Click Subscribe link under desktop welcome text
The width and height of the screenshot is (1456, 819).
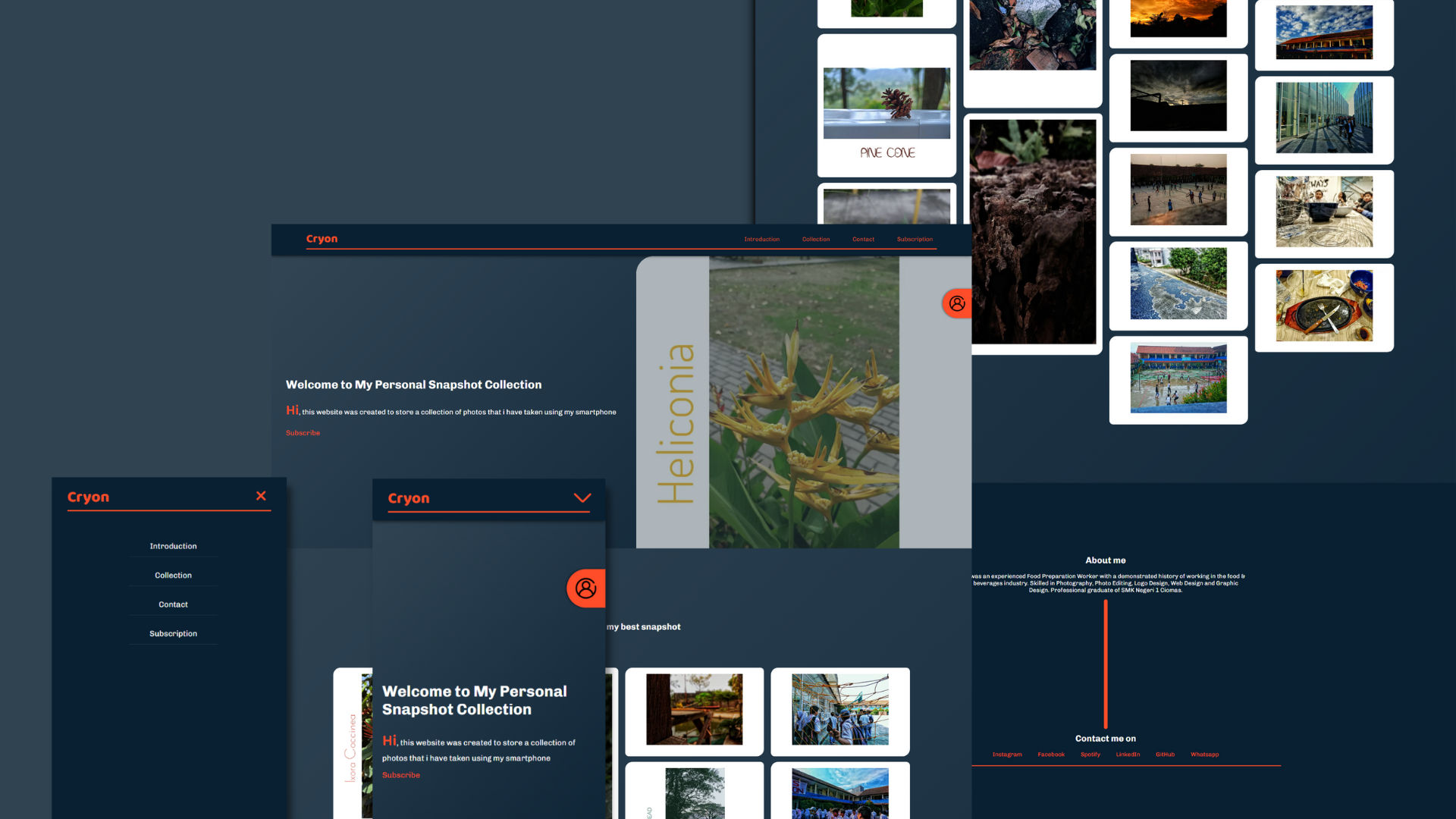click(x=303, y=433)
